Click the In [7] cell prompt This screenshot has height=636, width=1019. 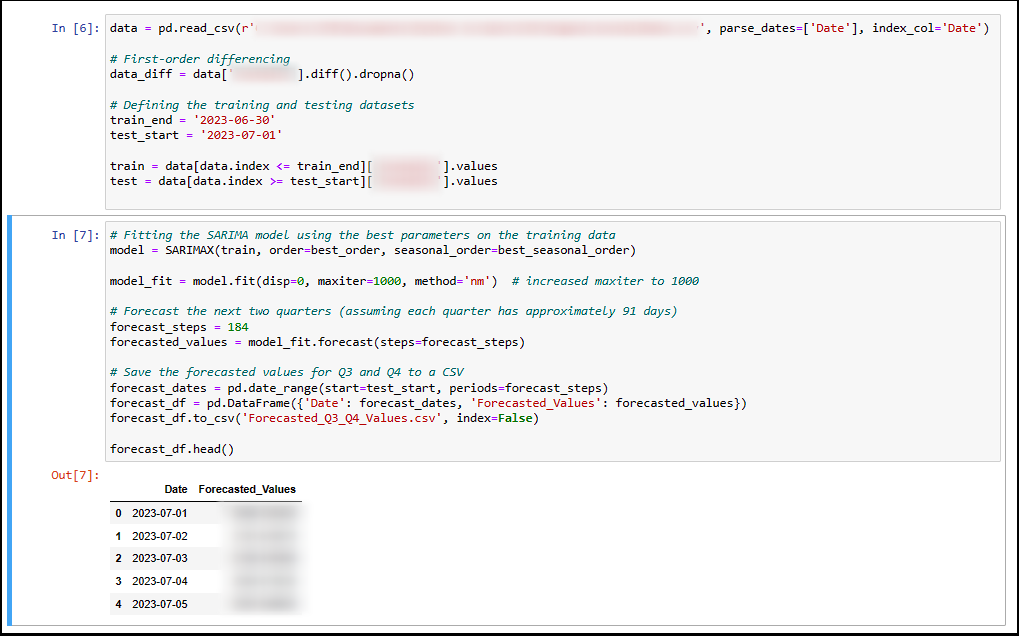[x=75, y=235]
